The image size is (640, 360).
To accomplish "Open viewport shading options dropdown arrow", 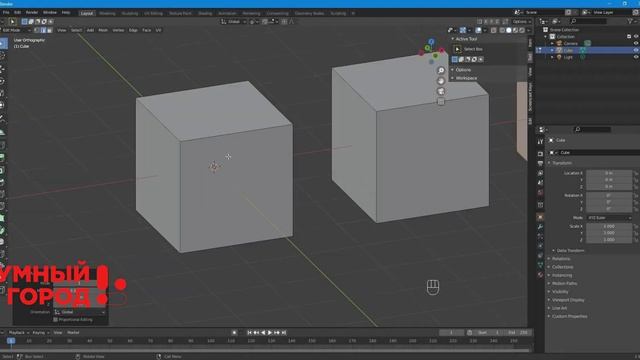I will [528, 30].
